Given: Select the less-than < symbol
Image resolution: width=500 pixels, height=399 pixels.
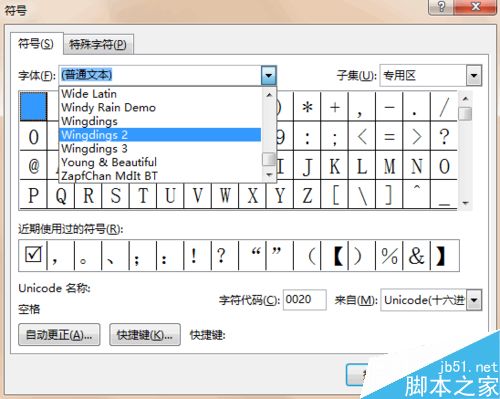Looking at the screenshot, I should (x=362, y=136).
